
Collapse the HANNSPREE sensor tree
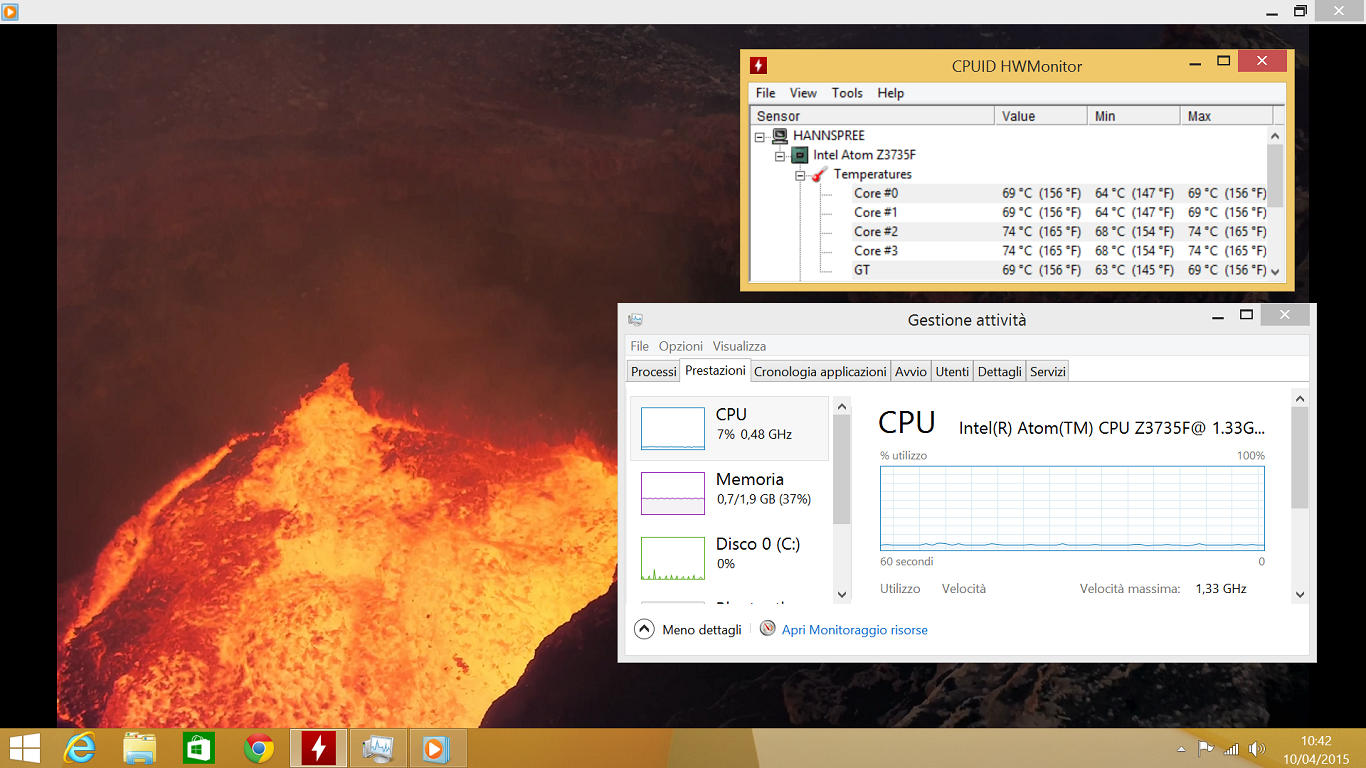[x=761, y=135]
